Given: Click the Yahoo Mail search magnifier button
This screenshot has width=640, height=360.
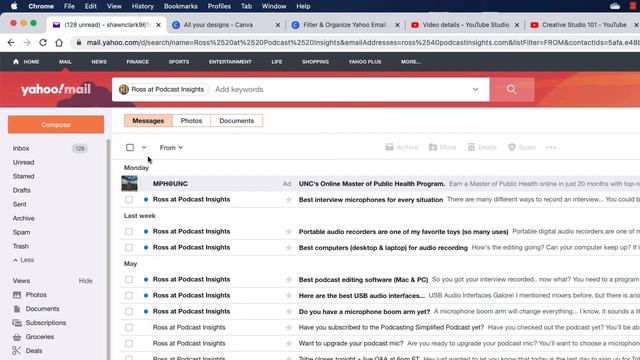Looking at the screenshot, I should click(x=512, y=89).
